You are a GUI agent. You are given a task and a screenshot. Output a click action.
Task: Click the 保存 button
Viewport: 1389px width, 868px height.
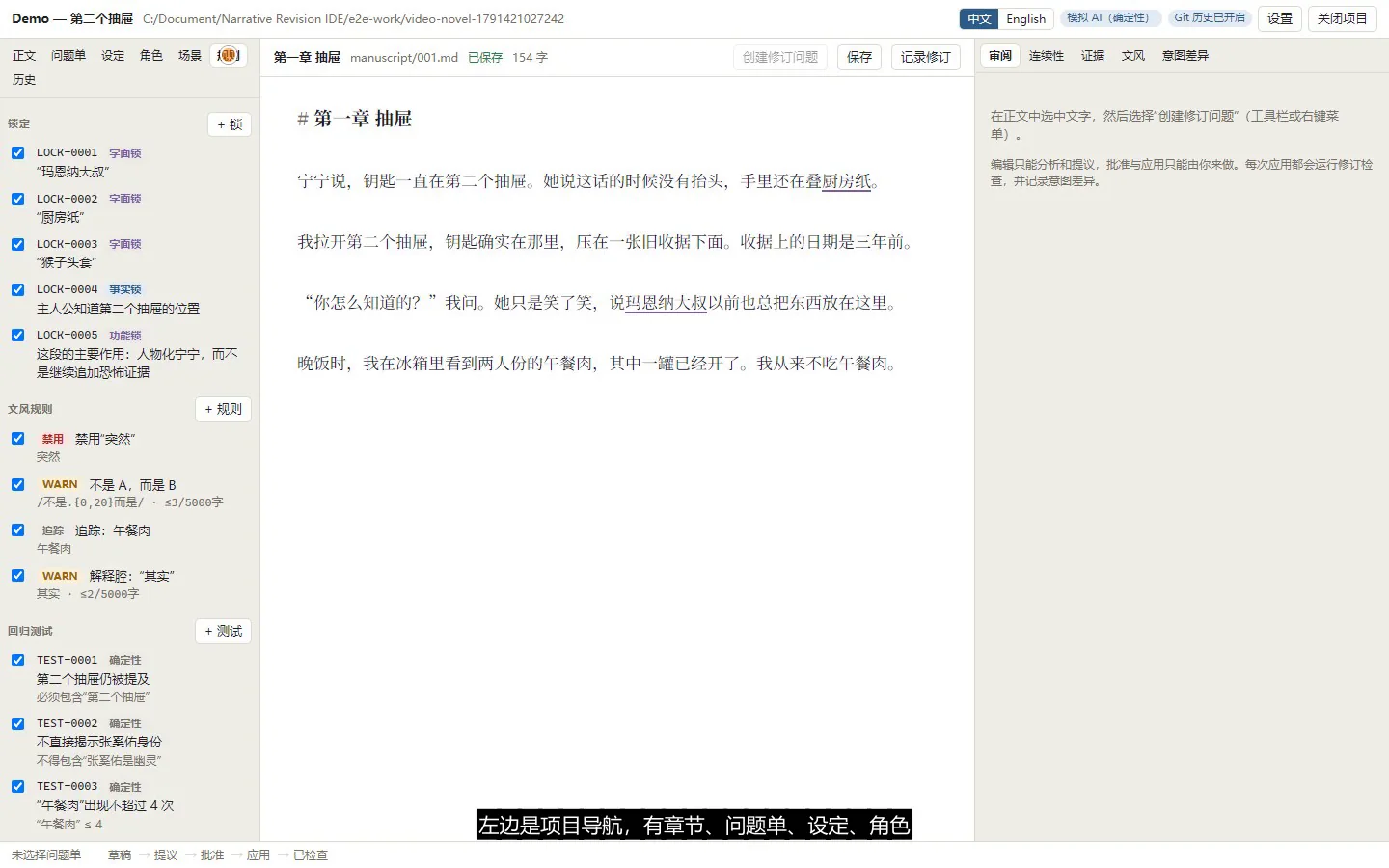[x=859, y=57]
